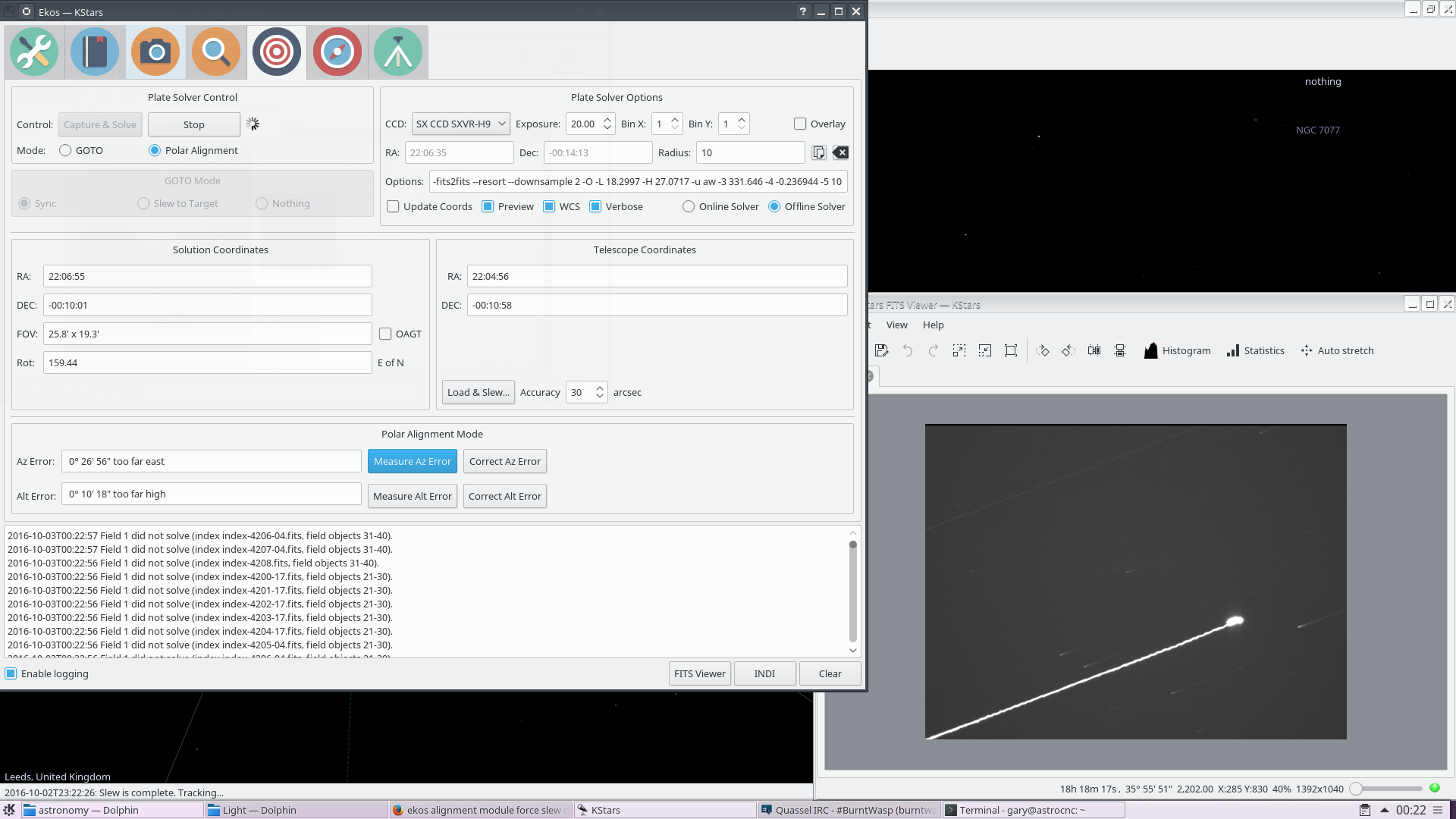Rotate image left in FITS Viewer
1456x819 pixels.
point(1068,350)
